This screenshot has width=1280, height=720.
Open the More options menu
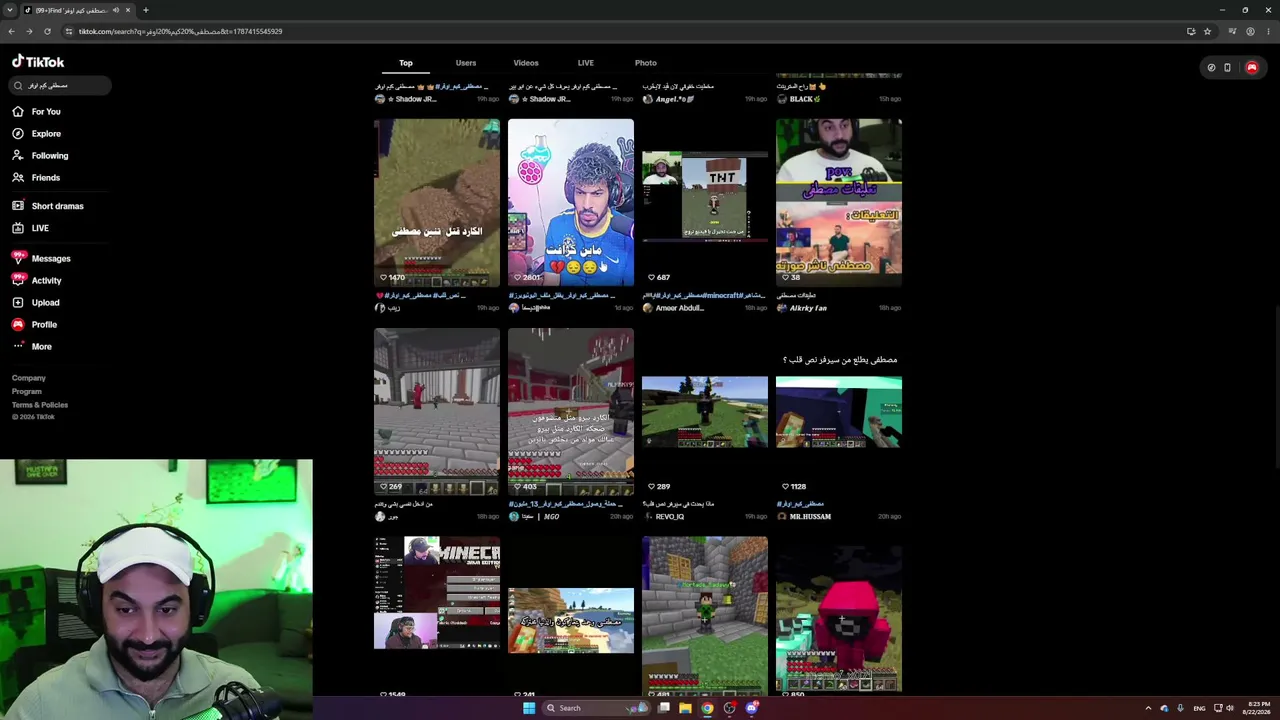(x=32, y=346)
